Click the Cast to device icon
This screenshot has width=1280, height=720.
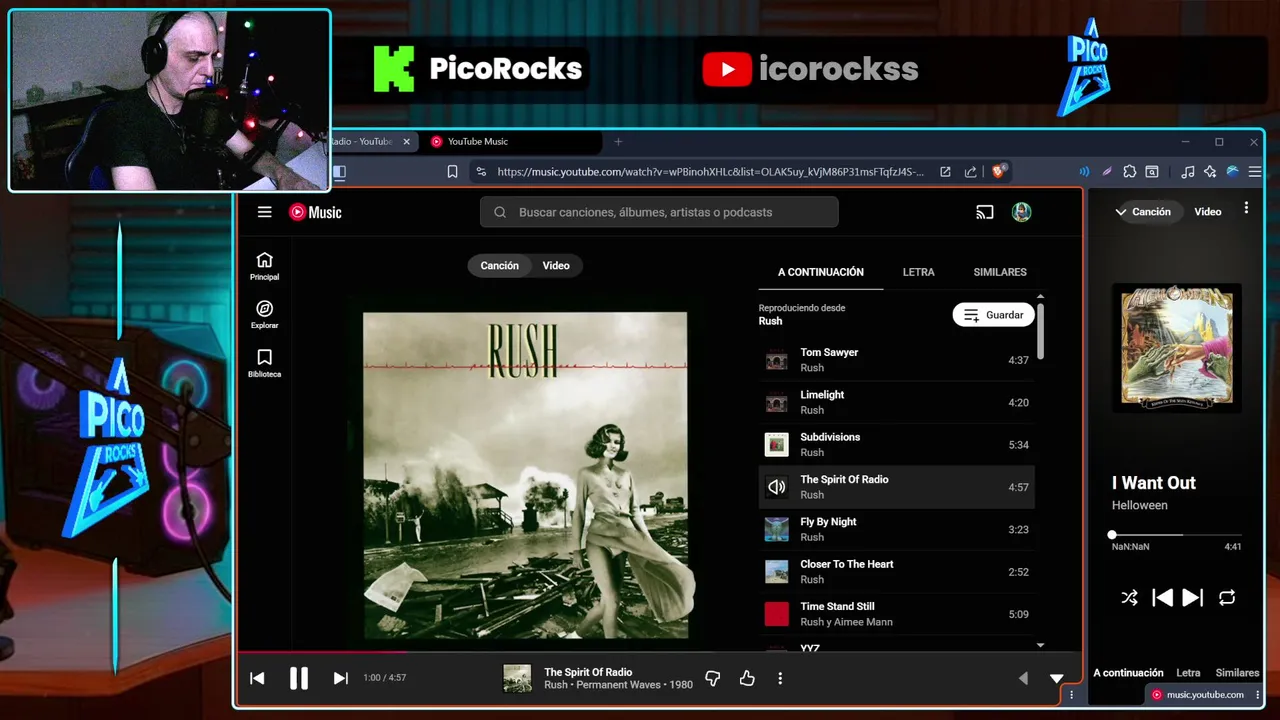(x=985, y=212)
